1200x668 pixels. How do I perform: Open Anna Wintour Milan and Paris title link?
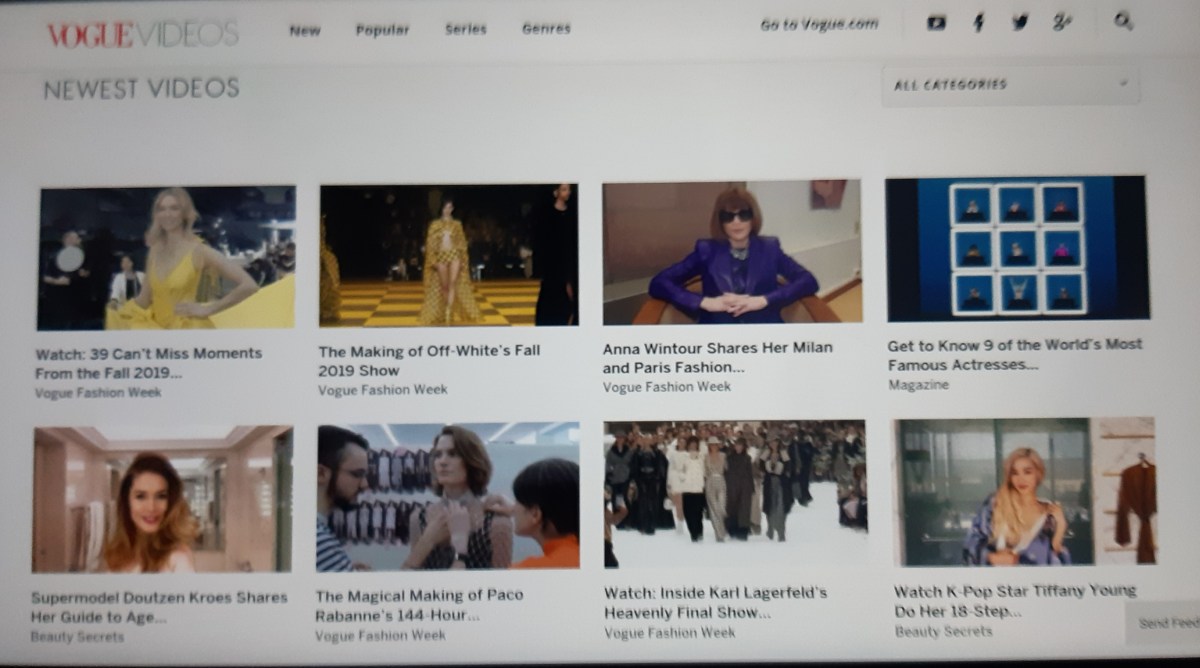(717, 358)
